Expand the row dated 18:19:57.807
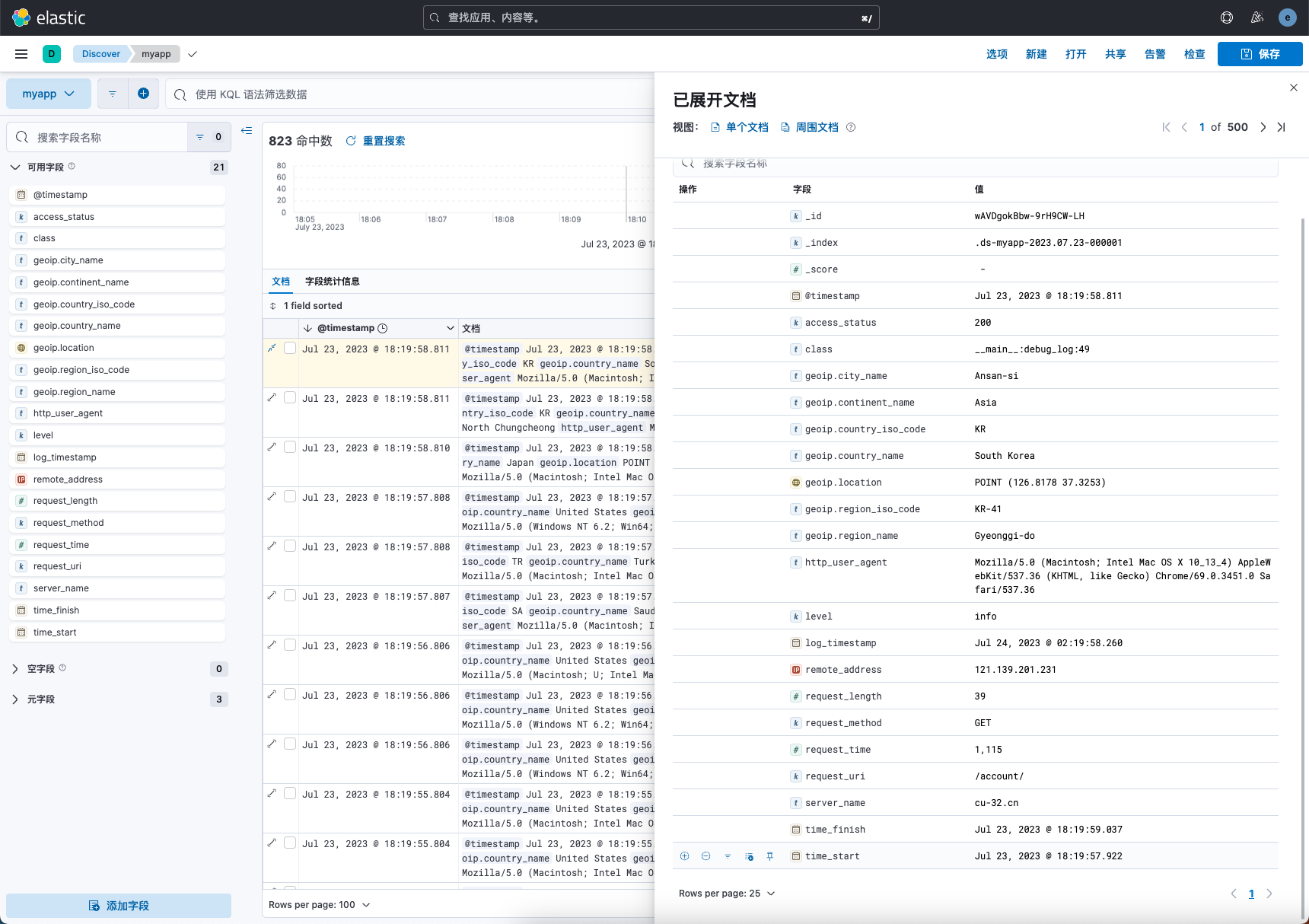1309x924 pixels. coord(272,595)
